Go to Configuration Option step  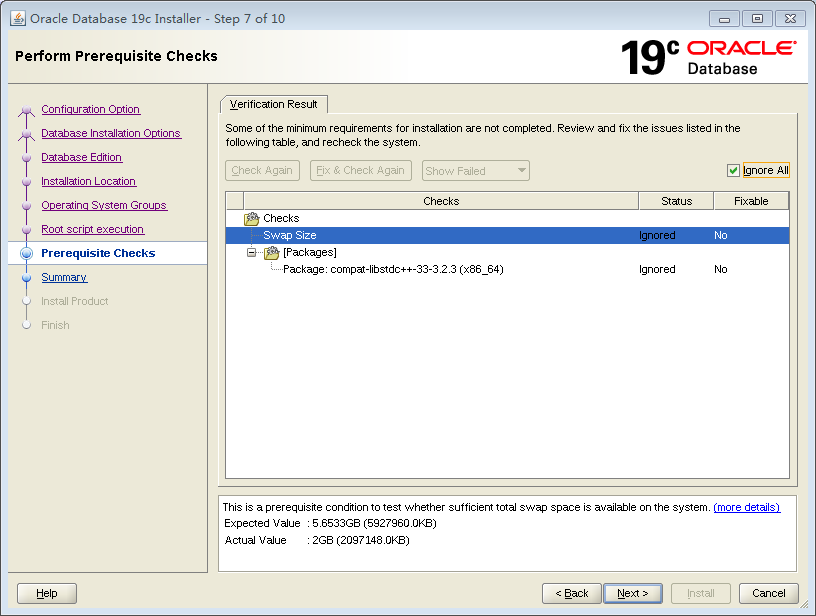click(90, 109)
